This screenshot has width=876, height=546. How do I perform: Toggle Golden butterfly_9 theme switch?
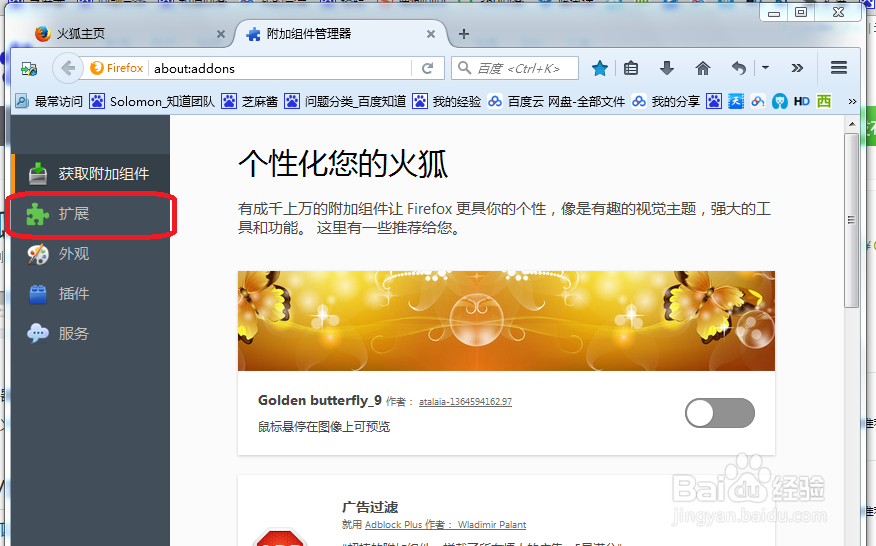click(x=720, y=413)
